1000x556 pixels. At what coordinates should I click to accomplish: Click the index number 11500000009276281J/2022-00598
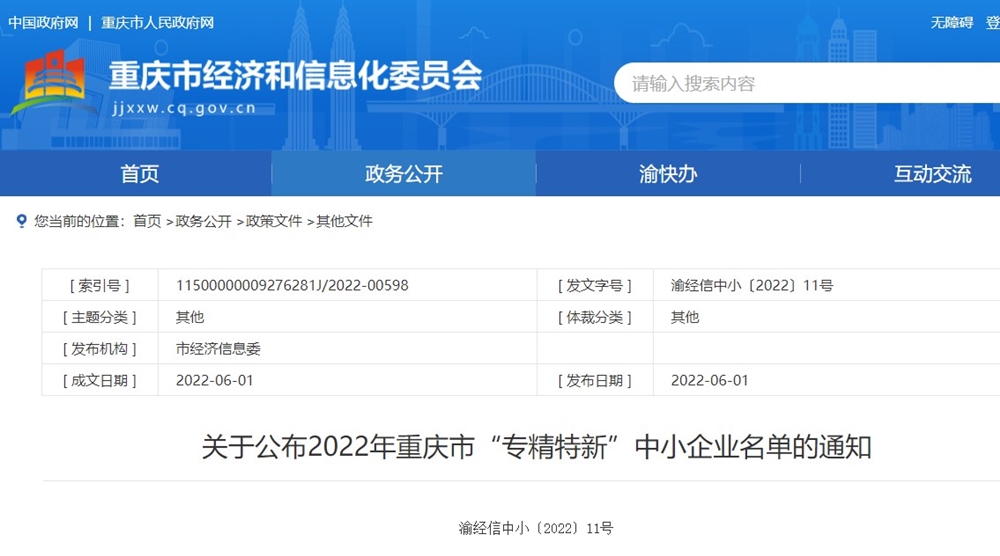[292, 285]
